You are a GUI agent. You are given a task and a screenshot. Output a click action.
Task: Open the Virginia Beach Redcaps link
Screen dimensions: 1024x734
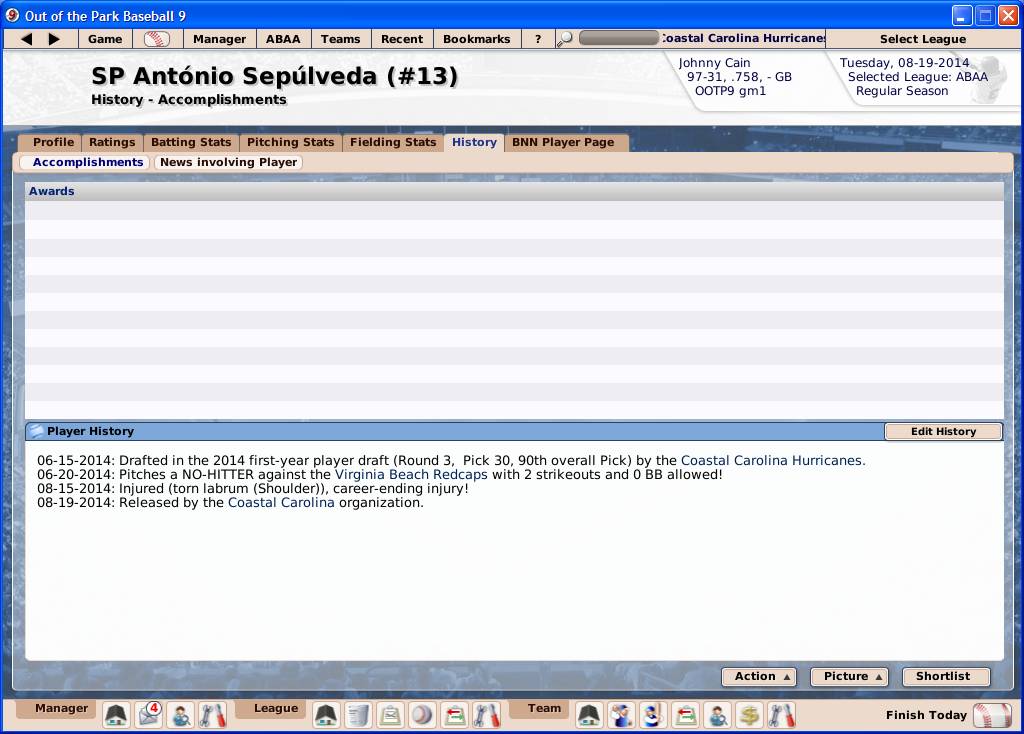(x=411, y=475)
